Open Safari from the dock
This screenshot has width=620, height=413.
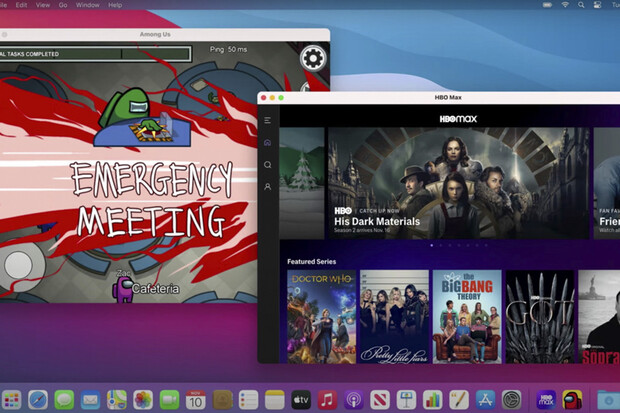click(36, 399)
